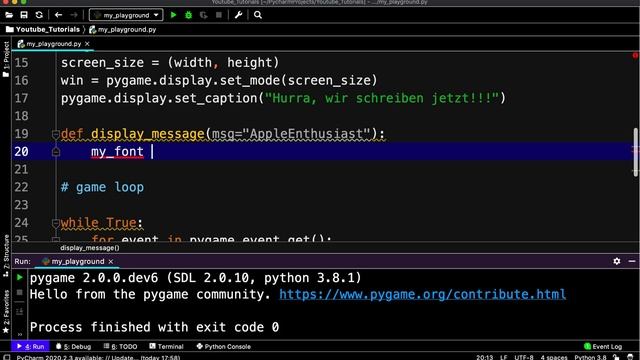Open the 6: TODO tool window

(x=120, y=347)
